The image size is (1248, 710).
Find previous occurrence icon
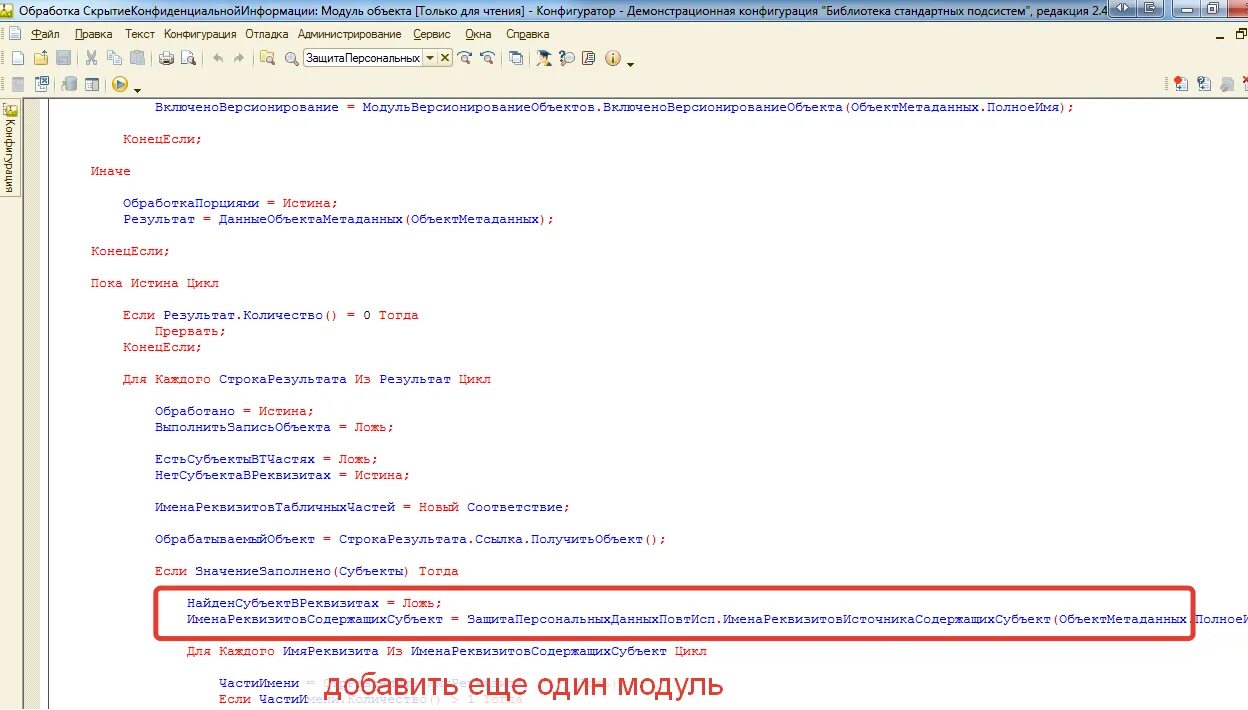click(487, 58)
